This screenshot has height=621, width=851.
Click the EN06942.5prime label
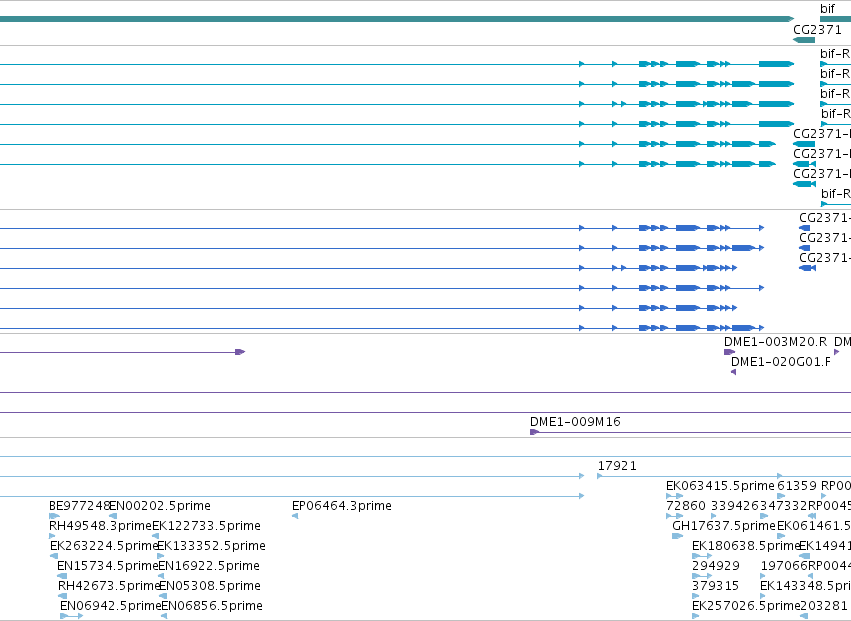coord(111,606)
